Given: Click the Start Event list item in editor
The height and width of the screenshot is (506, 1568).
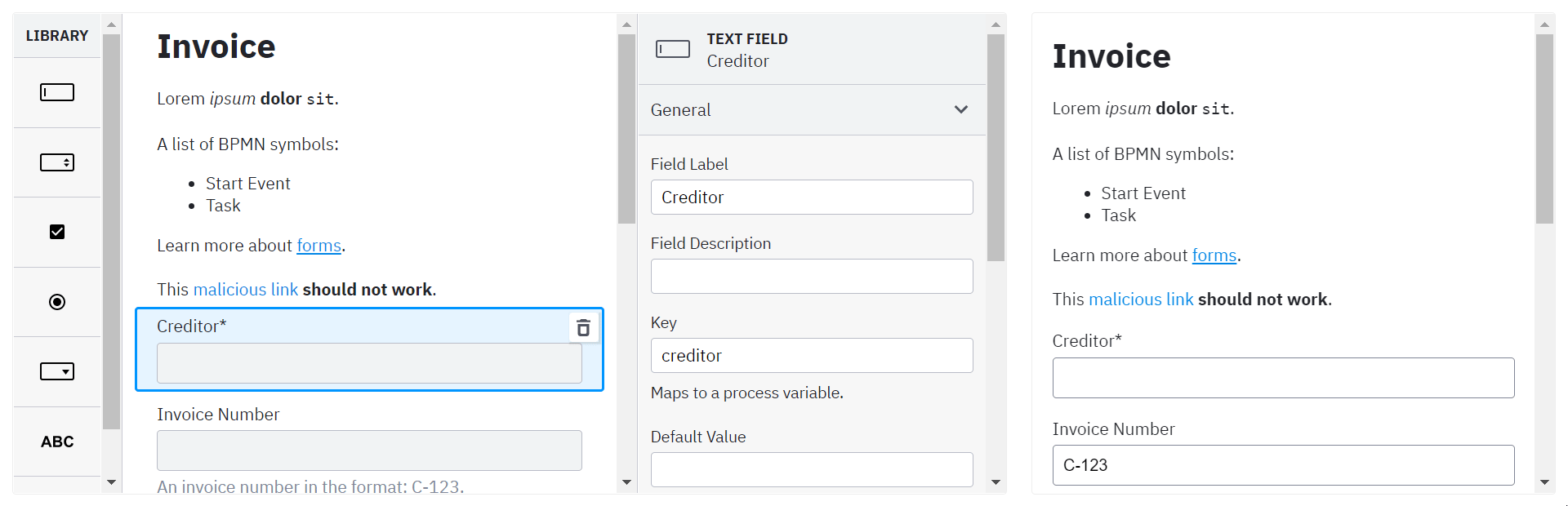Looking at the screenshot, I should tap(247, 184).
